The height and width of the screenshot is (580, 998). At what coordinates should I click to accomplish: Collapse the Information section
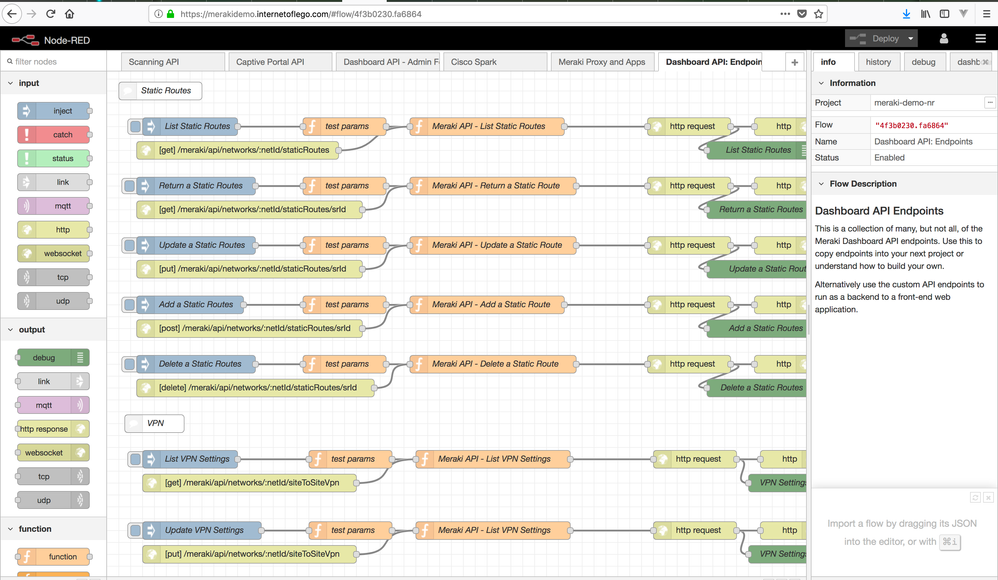click(x=821, y=83)
